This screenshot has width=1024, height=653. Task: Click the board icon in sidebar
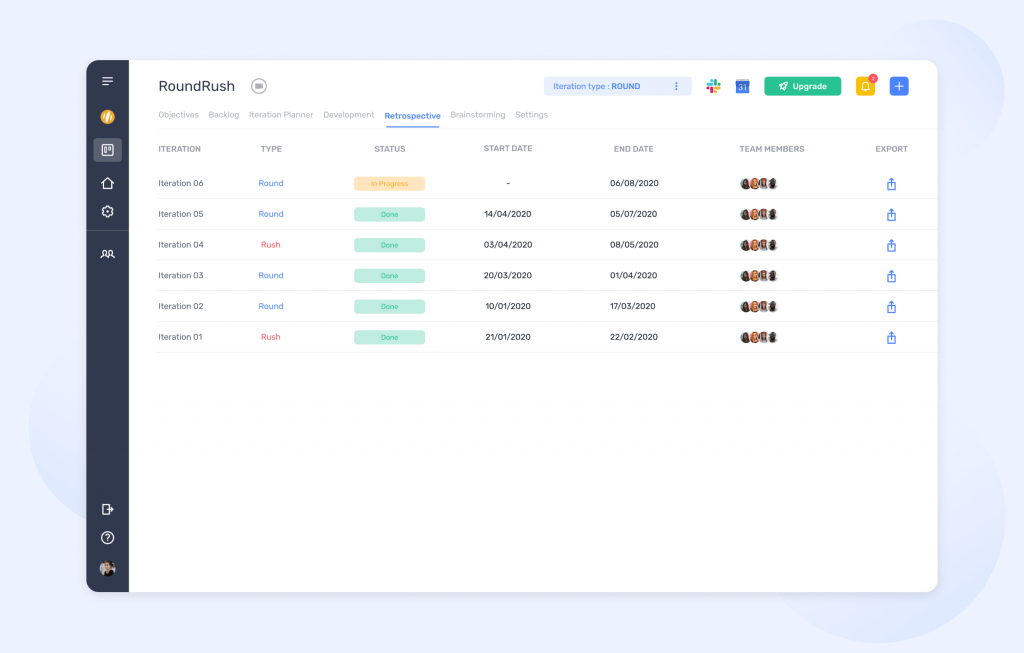click(x=107, y=150)
